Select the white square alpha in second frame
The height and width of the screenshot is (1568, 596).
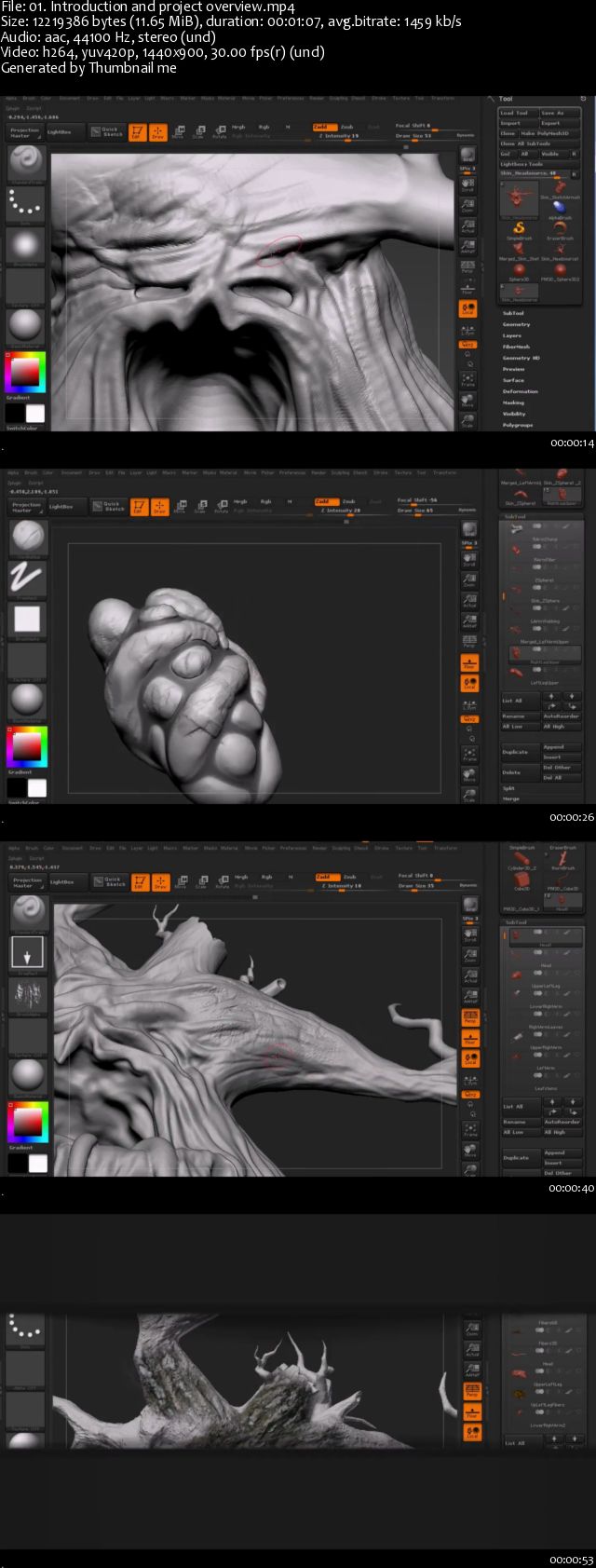(x=26, y=619)
